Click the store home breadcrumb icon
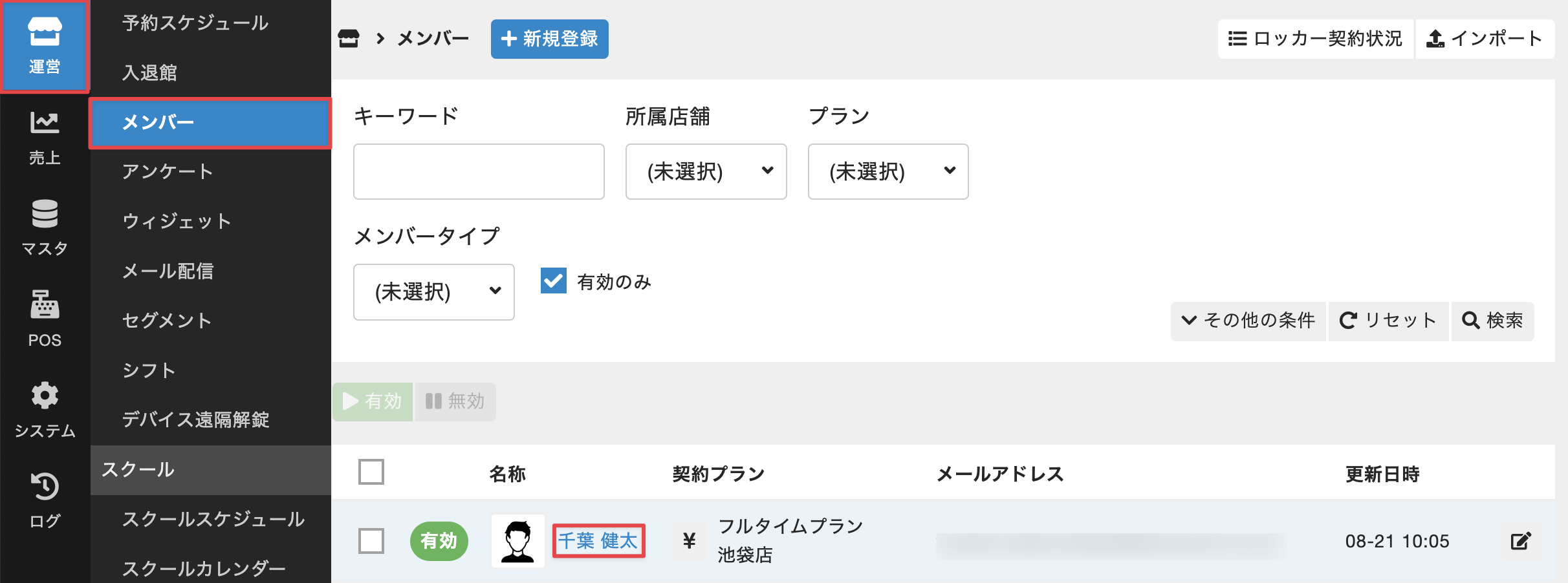 [x=349, y=39]
